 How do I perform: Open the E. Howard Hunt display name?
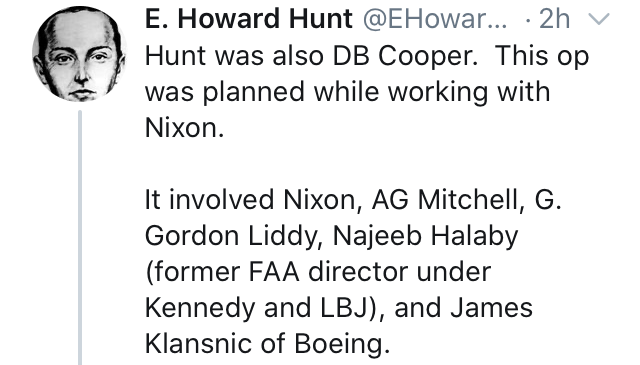[249, 19]
